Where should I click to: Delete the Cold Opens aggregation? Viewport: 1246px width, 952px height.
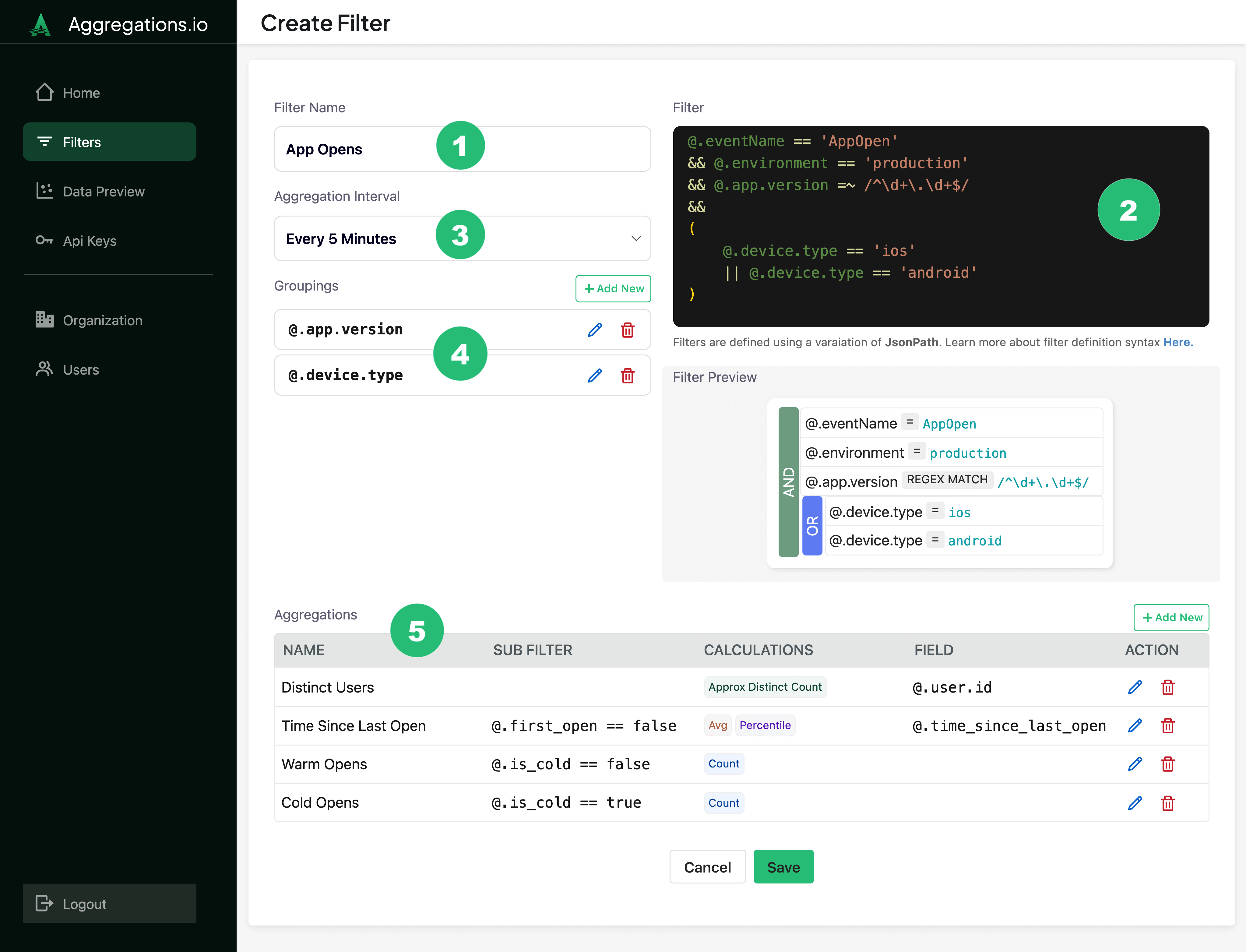click(x=1167, y=803)
